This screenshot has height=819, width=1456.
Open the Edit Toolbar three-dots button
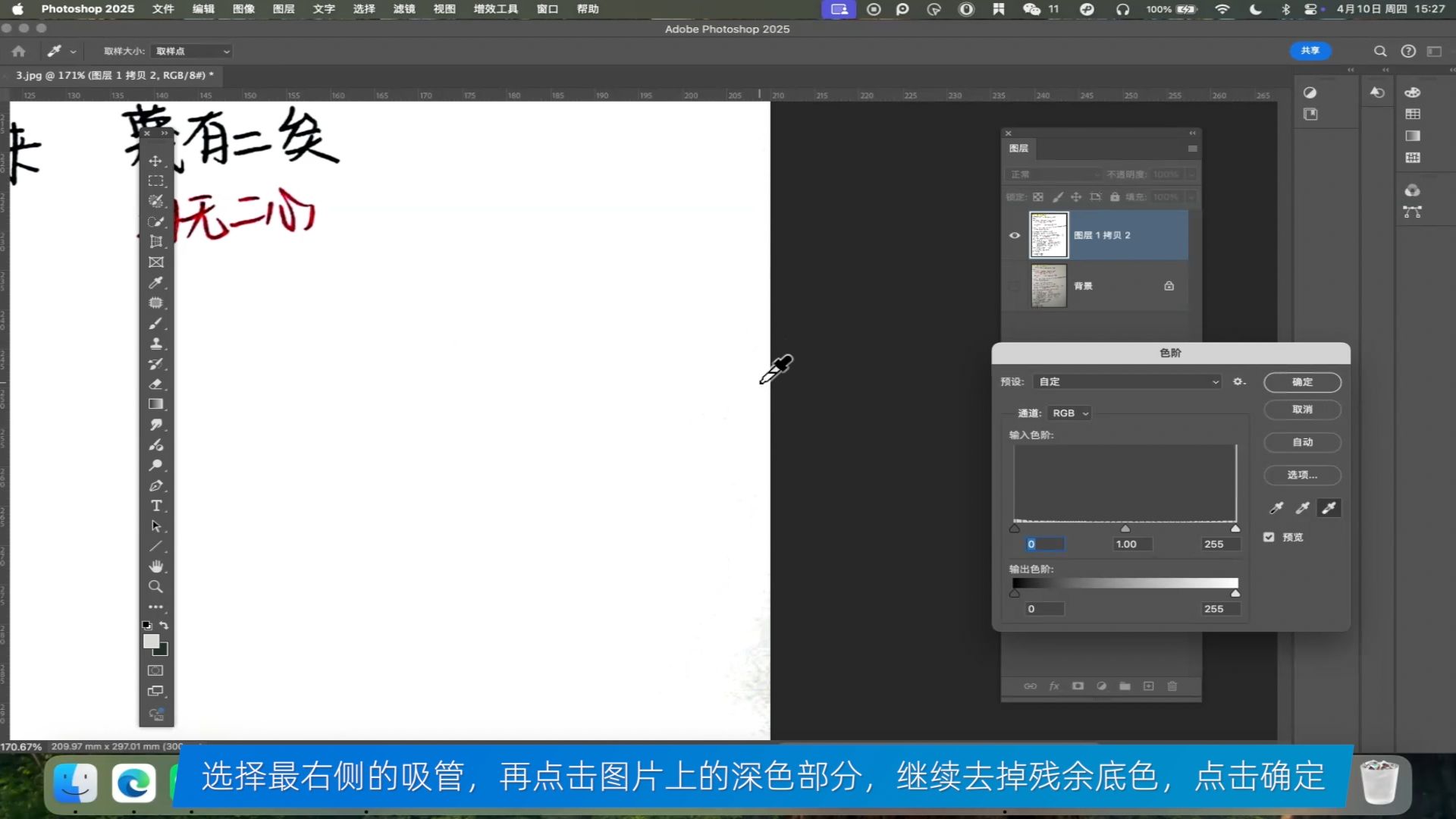[x=155, y=607]
